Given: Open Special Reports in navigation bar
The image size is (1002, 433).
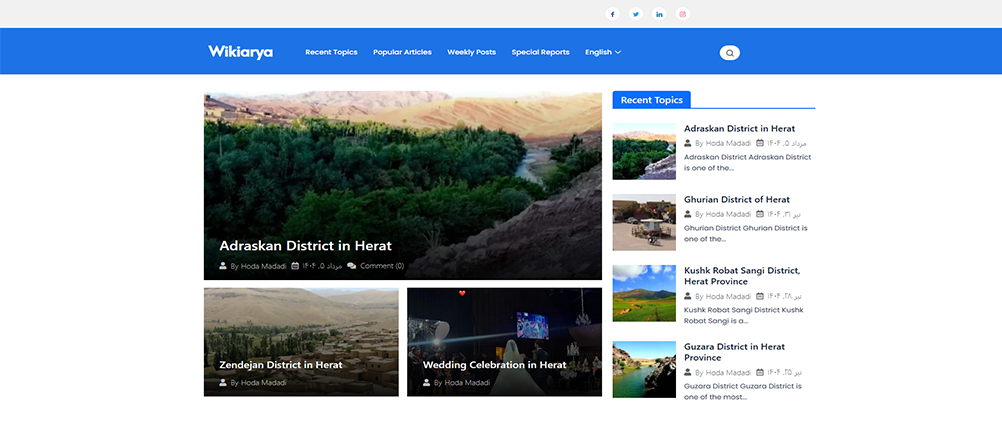Looking at the screenshot, I should (x=540, y=52).
